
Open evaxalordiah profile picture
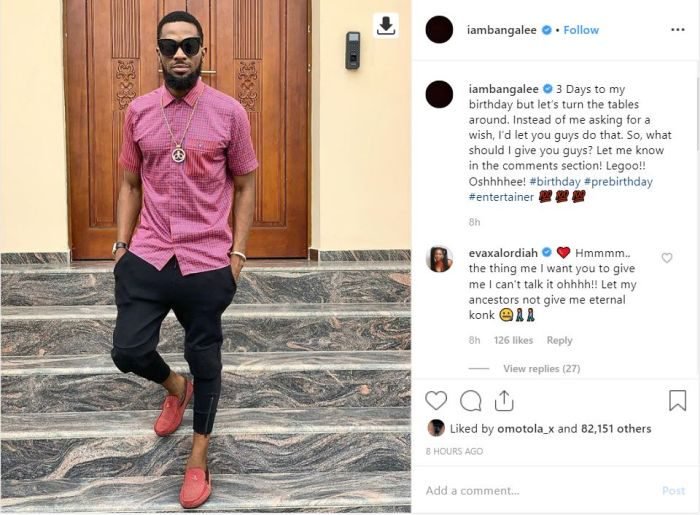(439, 259)
